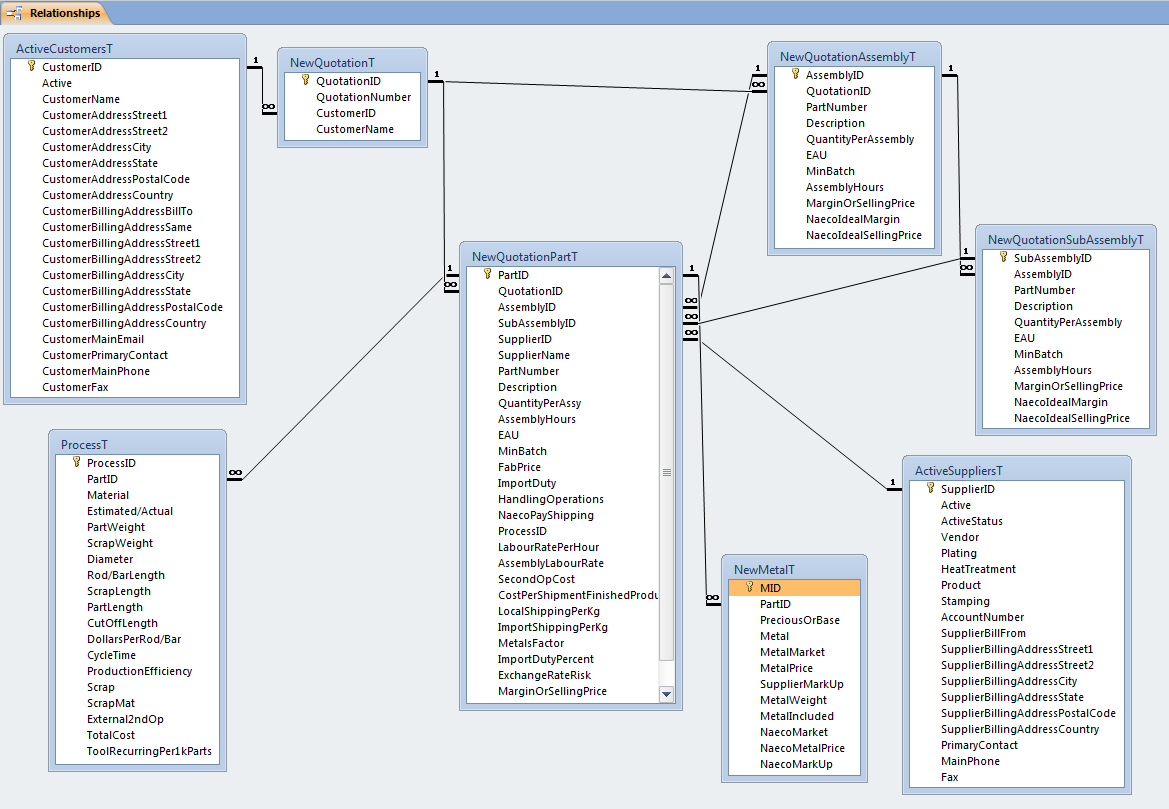Select the NewQuotationT table title bar

point(352,63)
